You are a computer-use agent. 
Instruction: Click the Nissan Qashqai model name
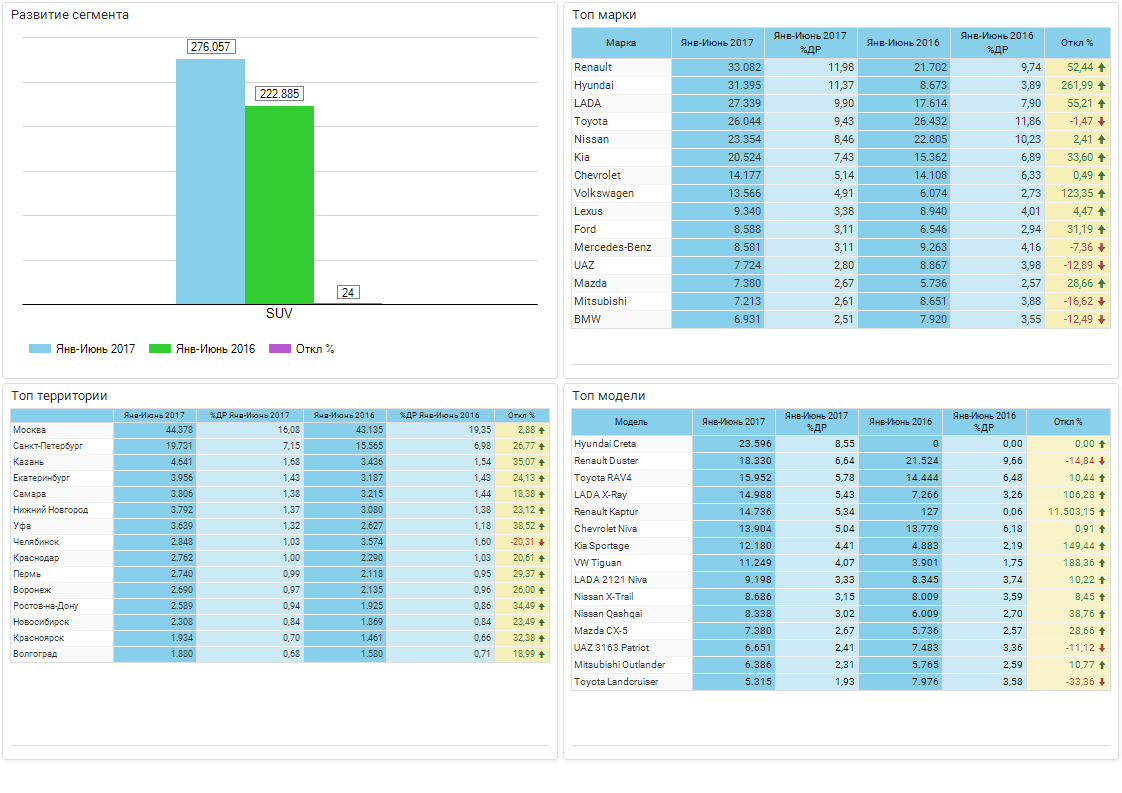point(608,613)
